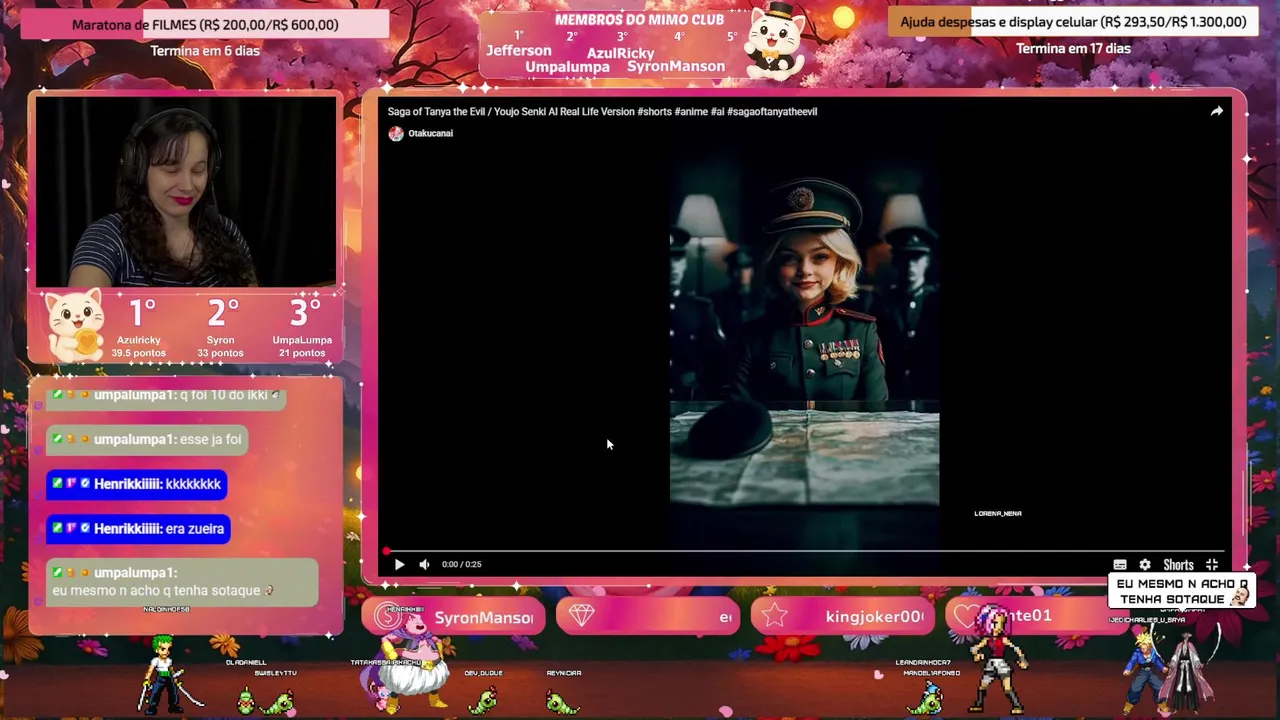Click the "eu mesmo n acho q tenha sotaque" chat message
This screenshot has height=720, width=1280.
[x=182, y=582]
